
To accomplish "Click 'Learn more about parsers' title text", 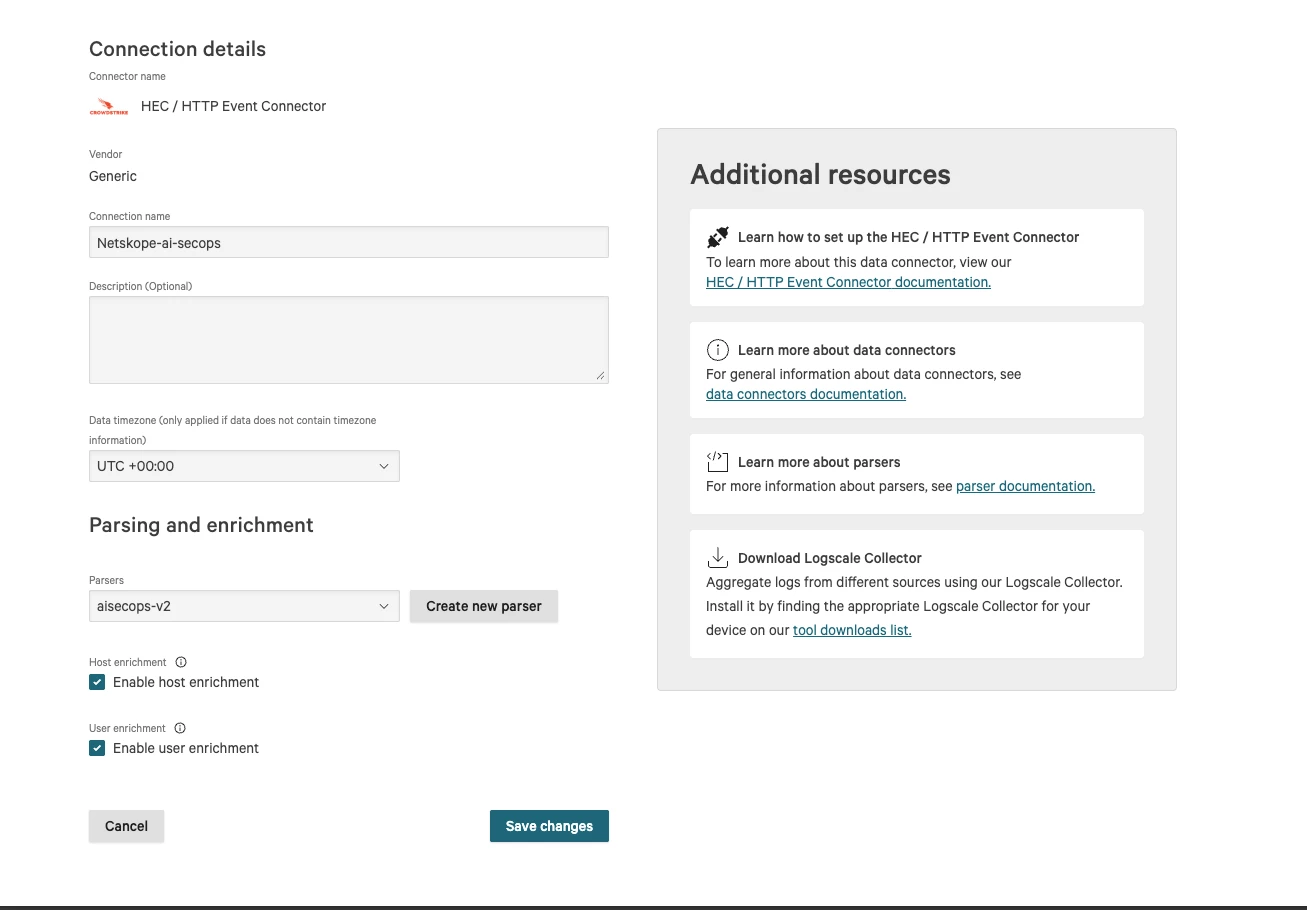I will tap(819, 462).
